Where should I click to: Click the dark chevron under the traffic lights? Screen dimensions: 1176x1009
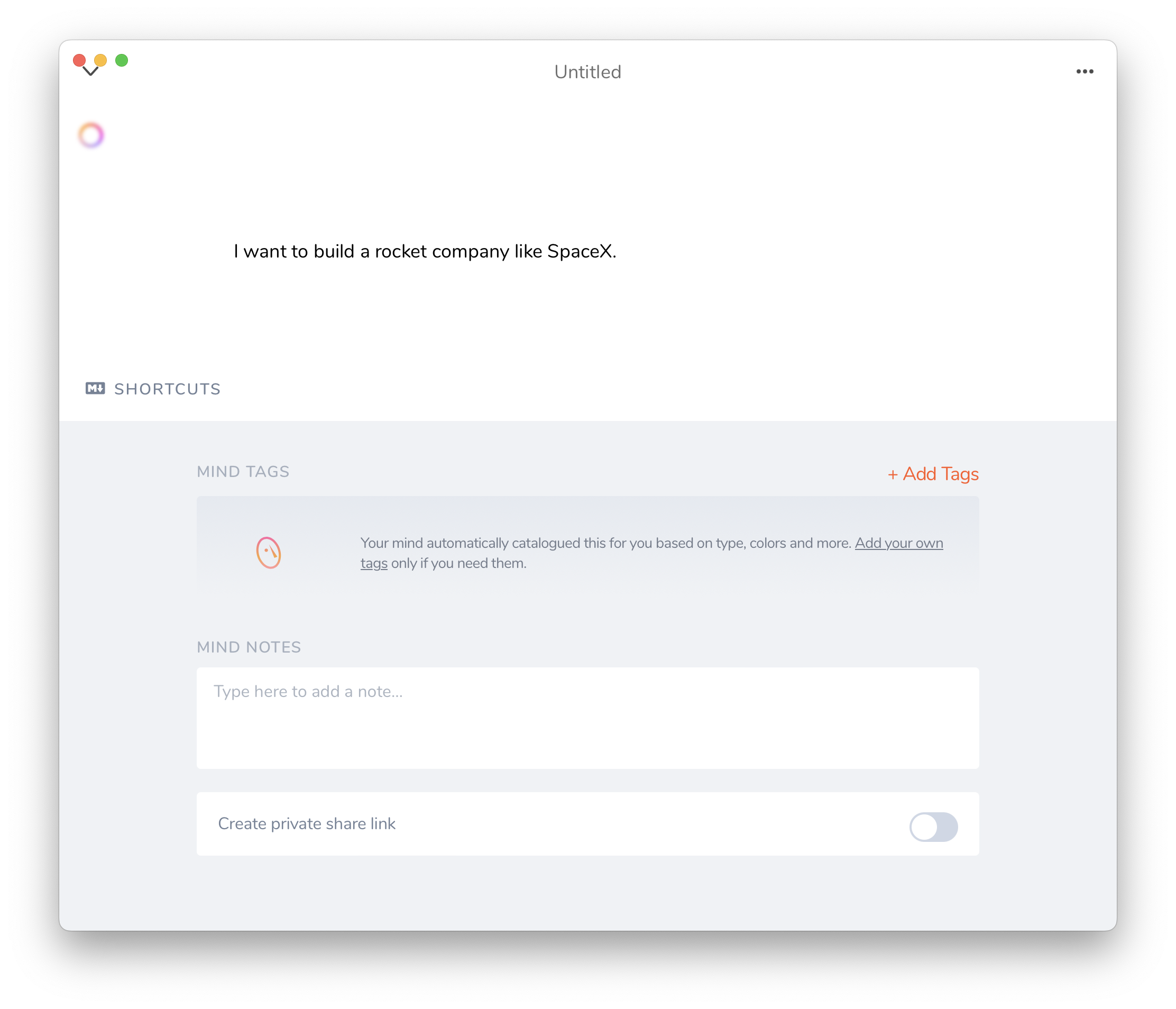(90, 72)
